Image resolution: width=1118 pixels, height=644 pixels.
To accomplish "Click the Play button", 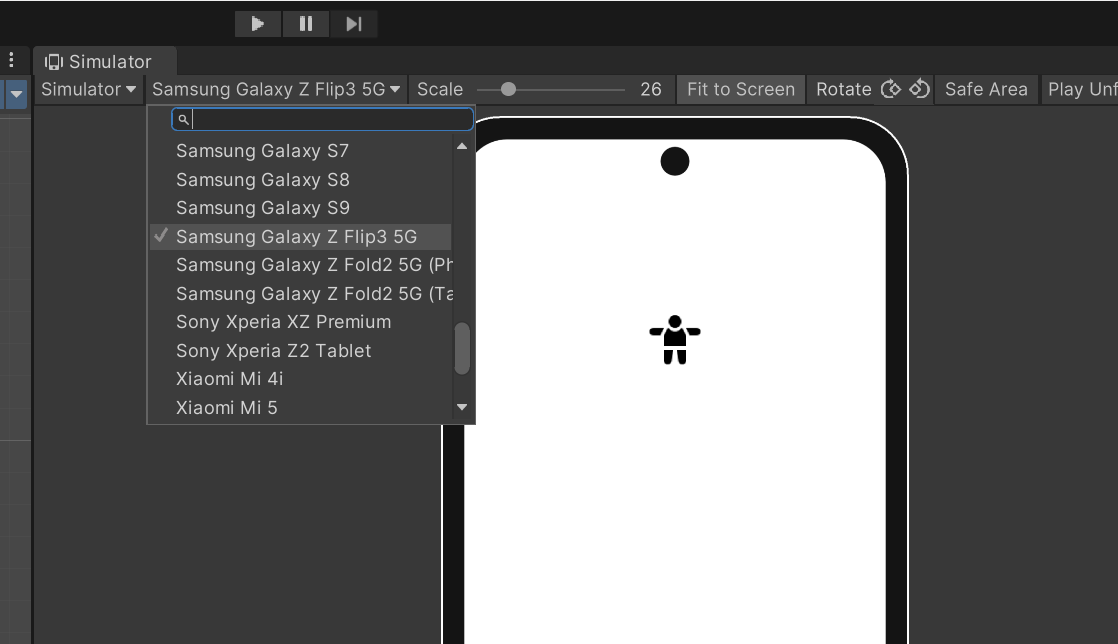I will point(258,24).
